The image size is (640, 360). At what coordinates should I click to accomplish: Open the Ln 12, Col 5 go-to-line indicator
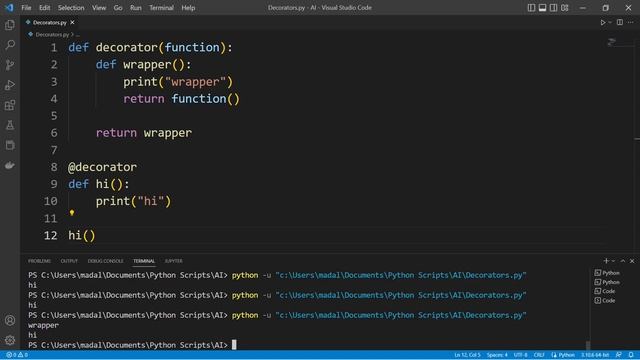[x=467, y=355]
